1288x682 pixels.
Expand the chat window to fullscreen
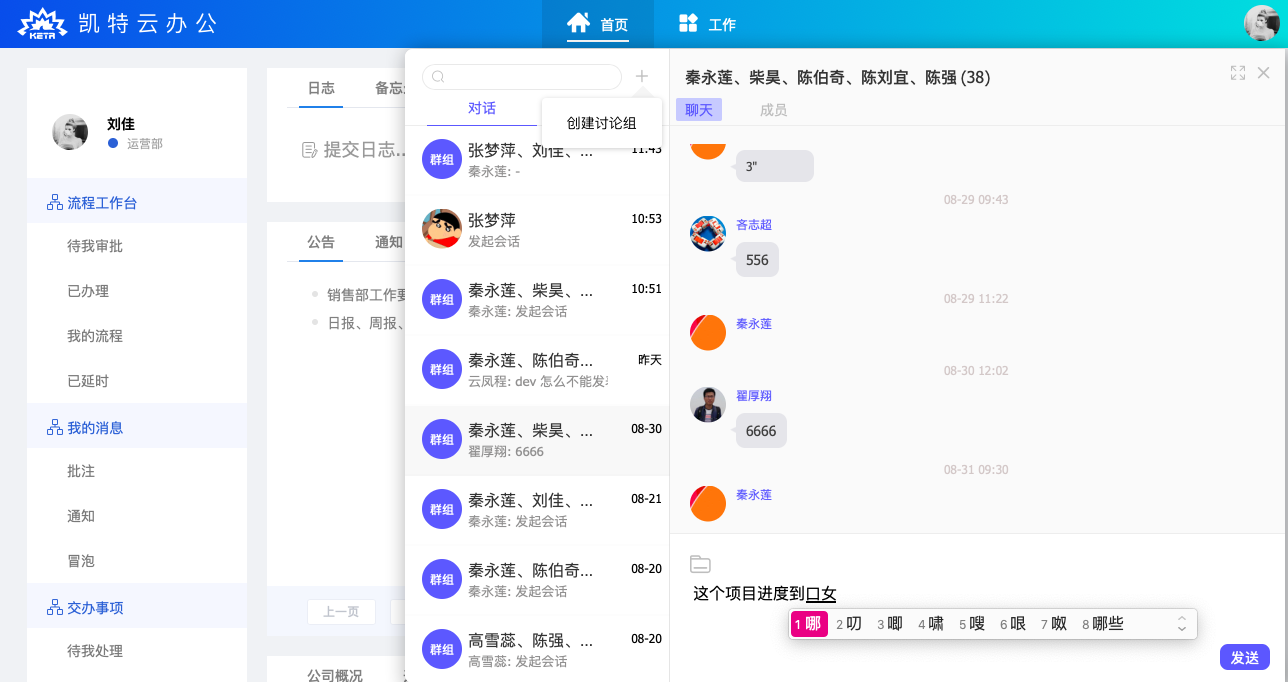(1238, 73)
